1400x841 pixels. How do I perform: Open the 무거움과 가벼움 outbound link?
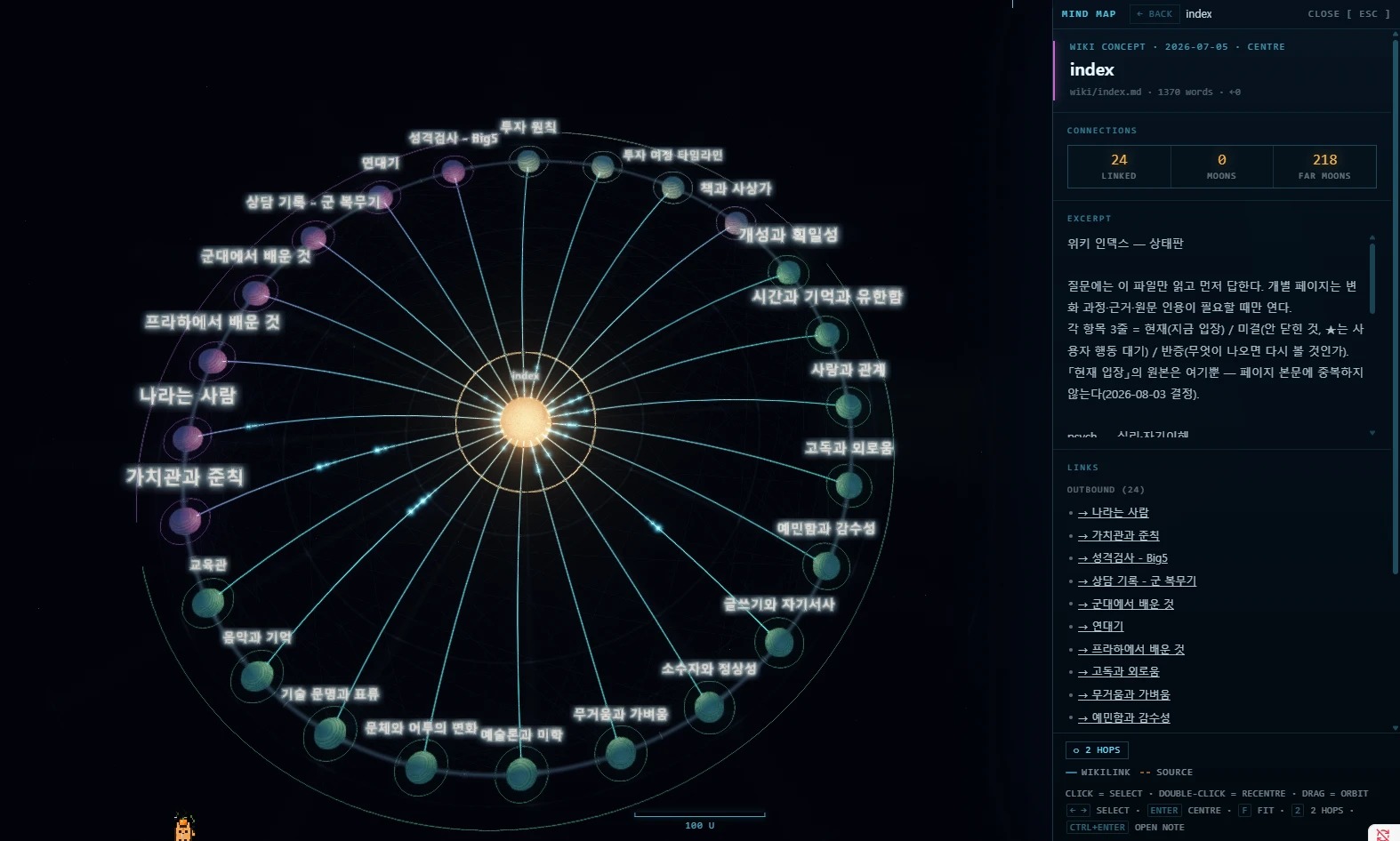1123,695
